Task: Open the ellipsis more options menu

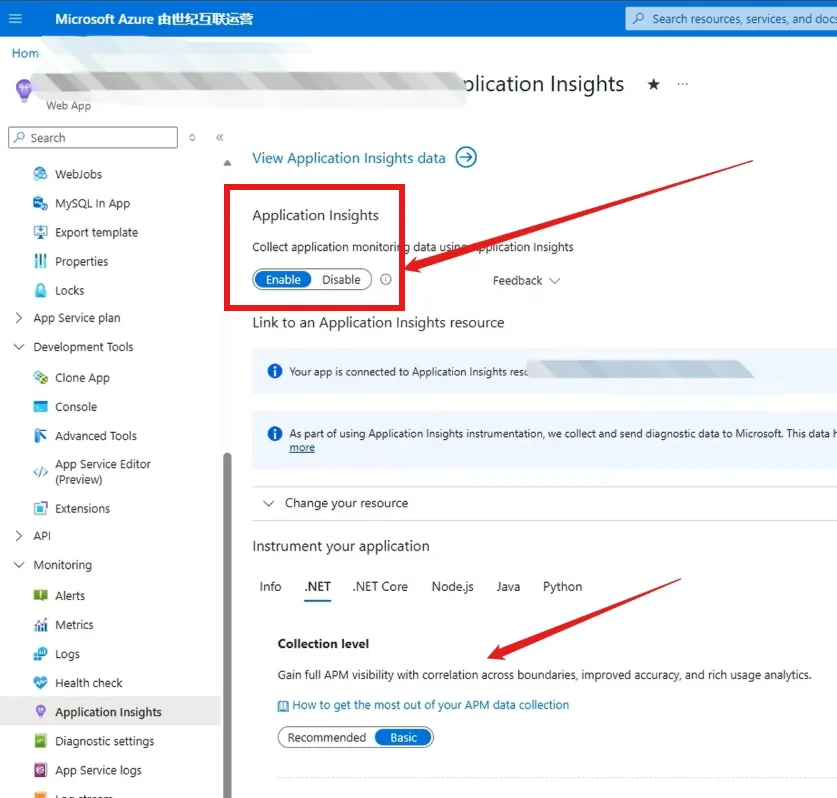Action: [682, 84]
